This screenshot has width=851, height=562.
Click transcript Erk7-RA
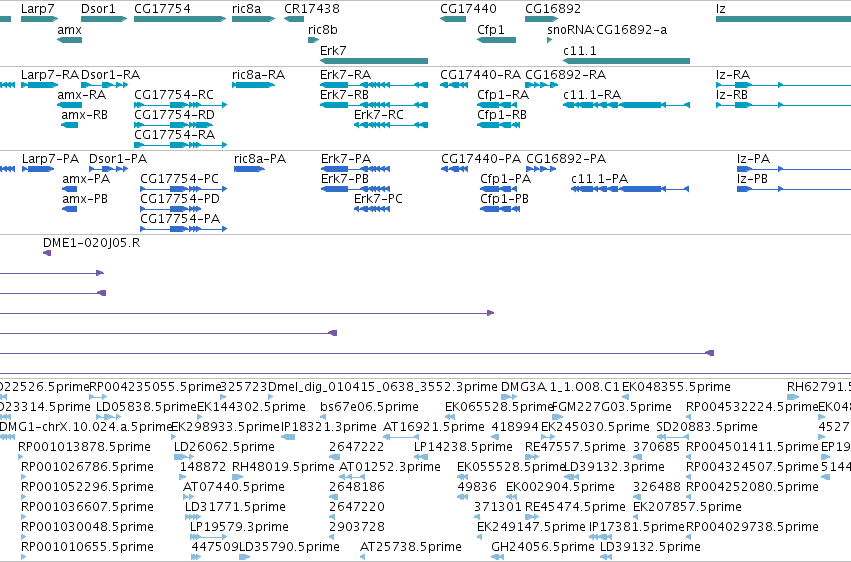coord(374,85)
